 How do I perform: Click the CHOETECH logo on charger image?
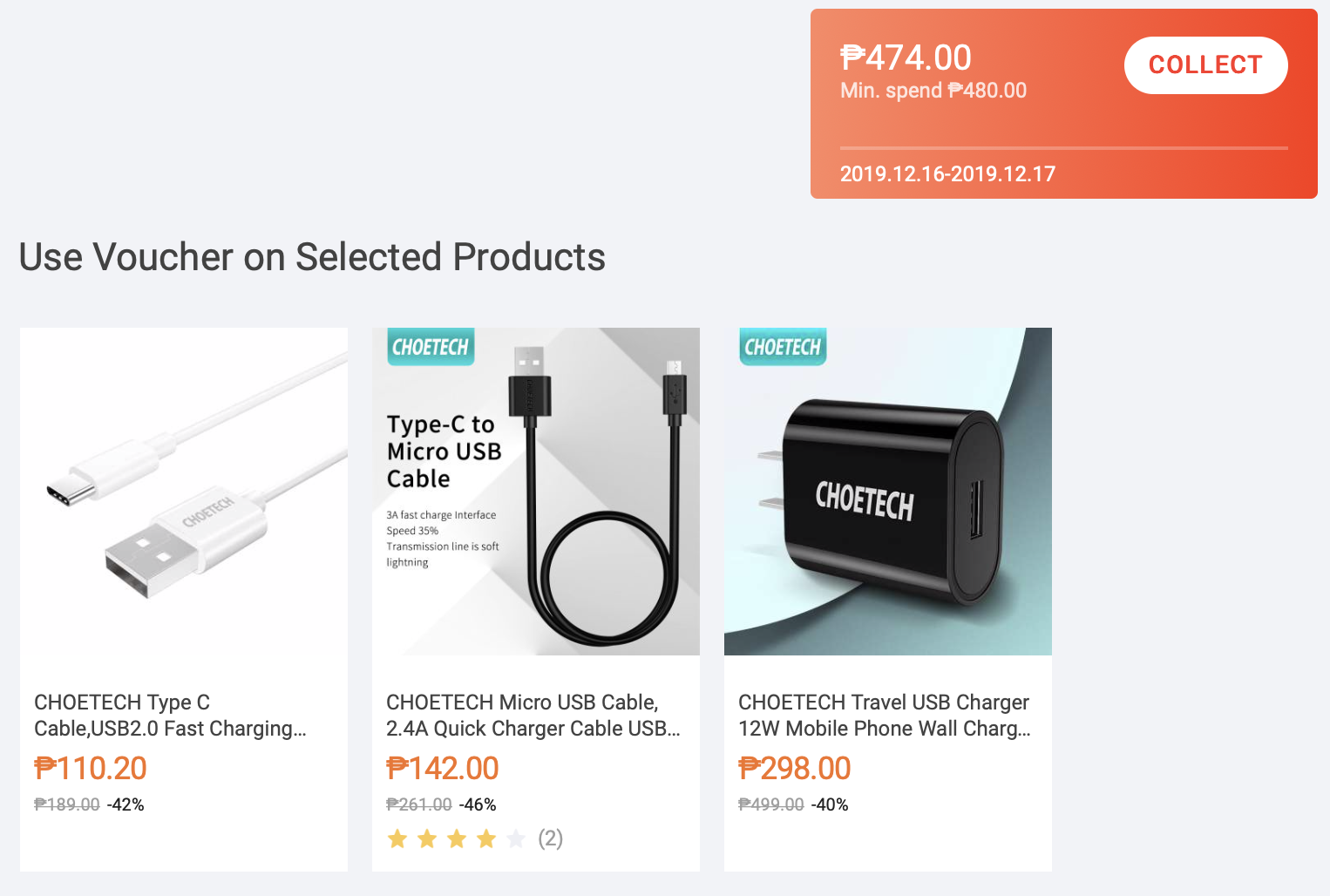783,347
